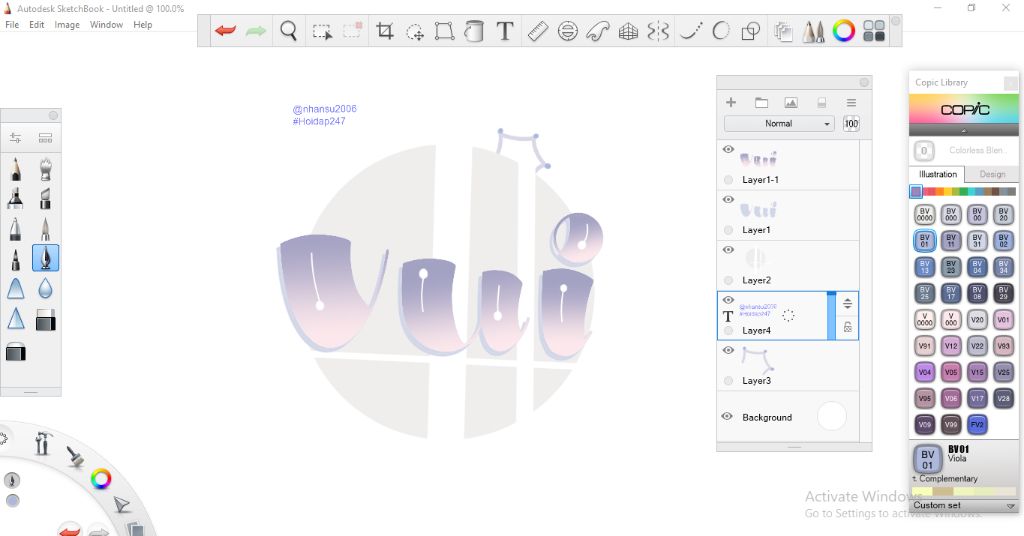Select the Zoom magnifier tool
The width and height of the screenshot is (1024, 536).
point(289,31)
